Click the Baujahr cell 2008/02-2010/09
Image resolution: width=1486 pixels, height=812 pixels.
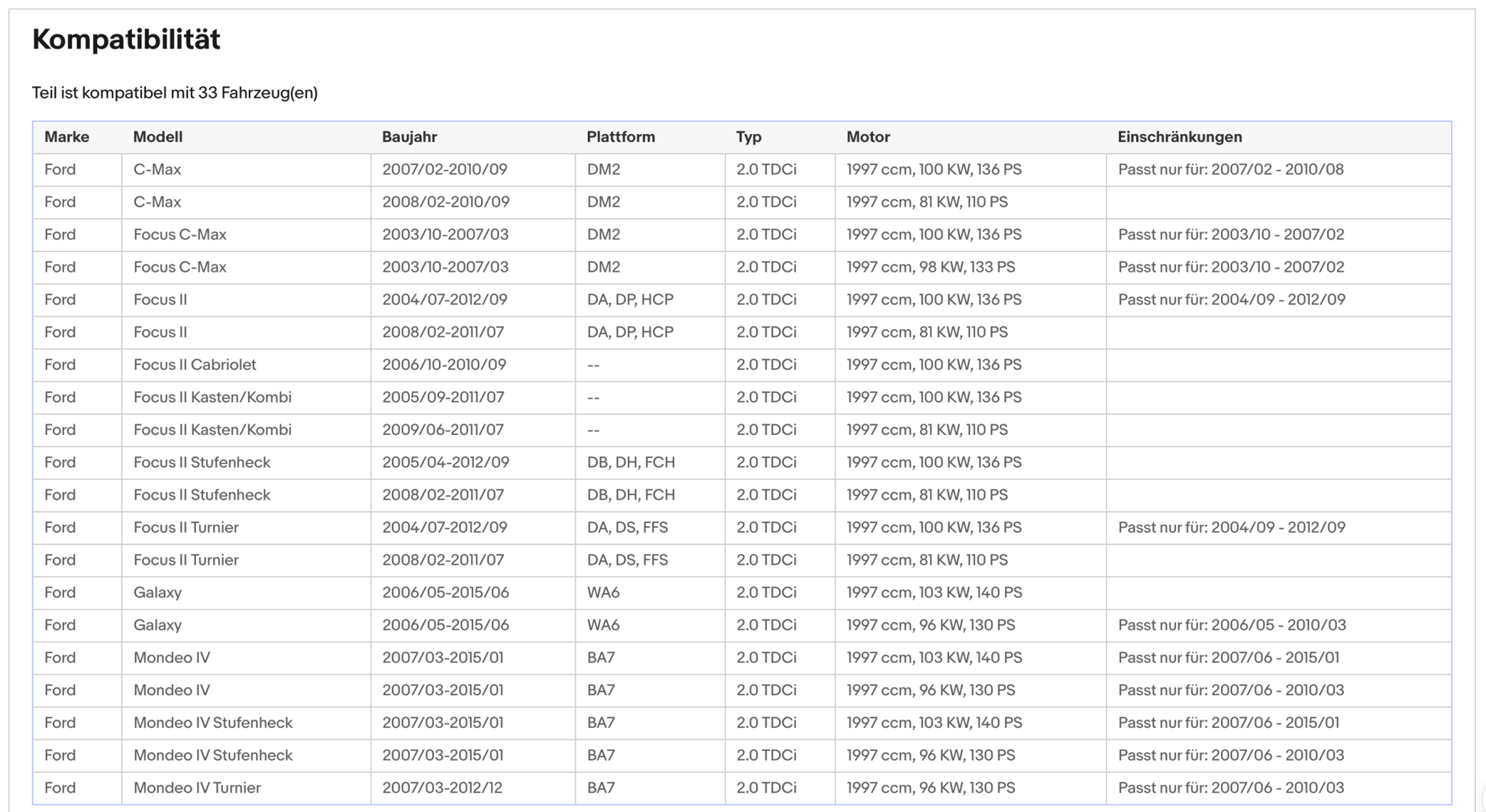point(445,202)
